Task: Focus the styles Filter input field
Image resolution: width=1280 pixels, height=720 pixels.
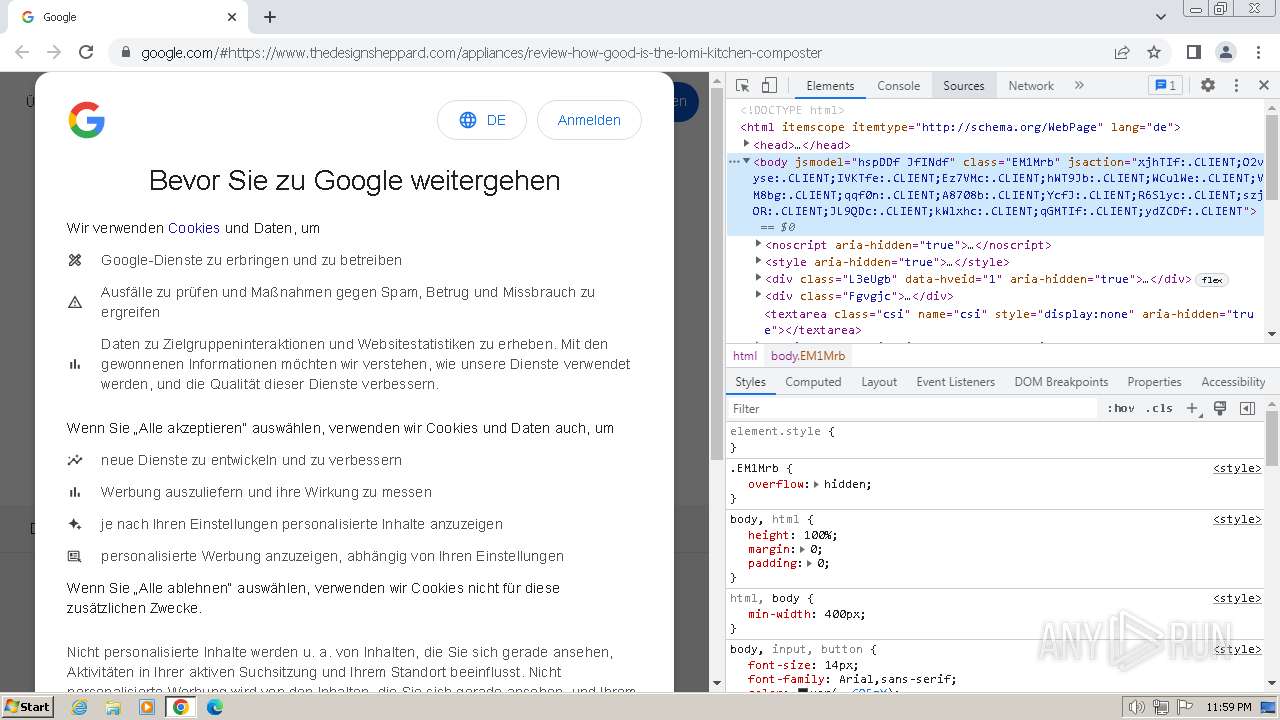Action: [913, 408]
